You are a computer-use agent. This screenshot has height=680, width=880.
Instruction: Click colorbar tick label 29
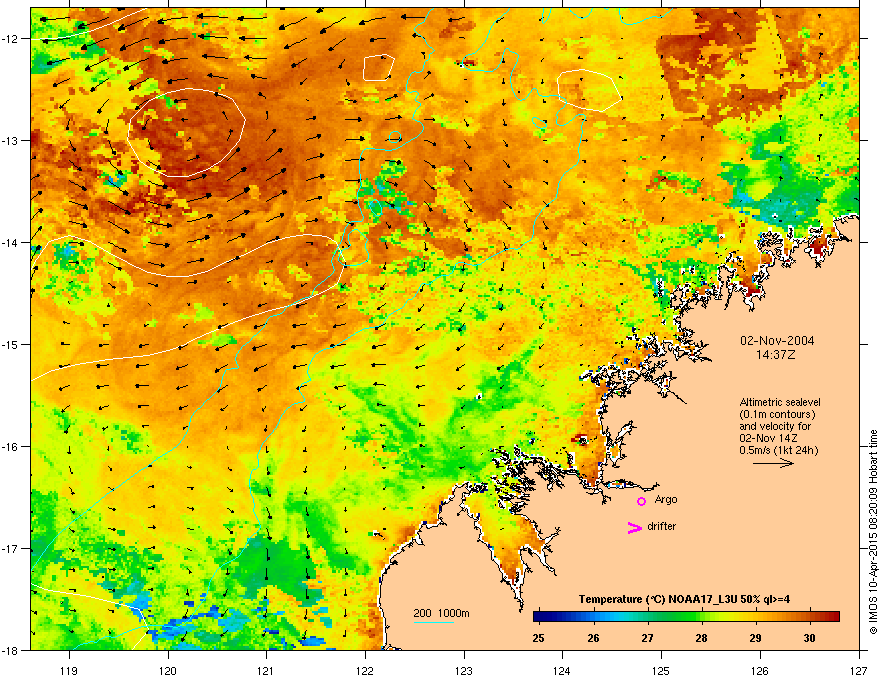coord(755,638)
